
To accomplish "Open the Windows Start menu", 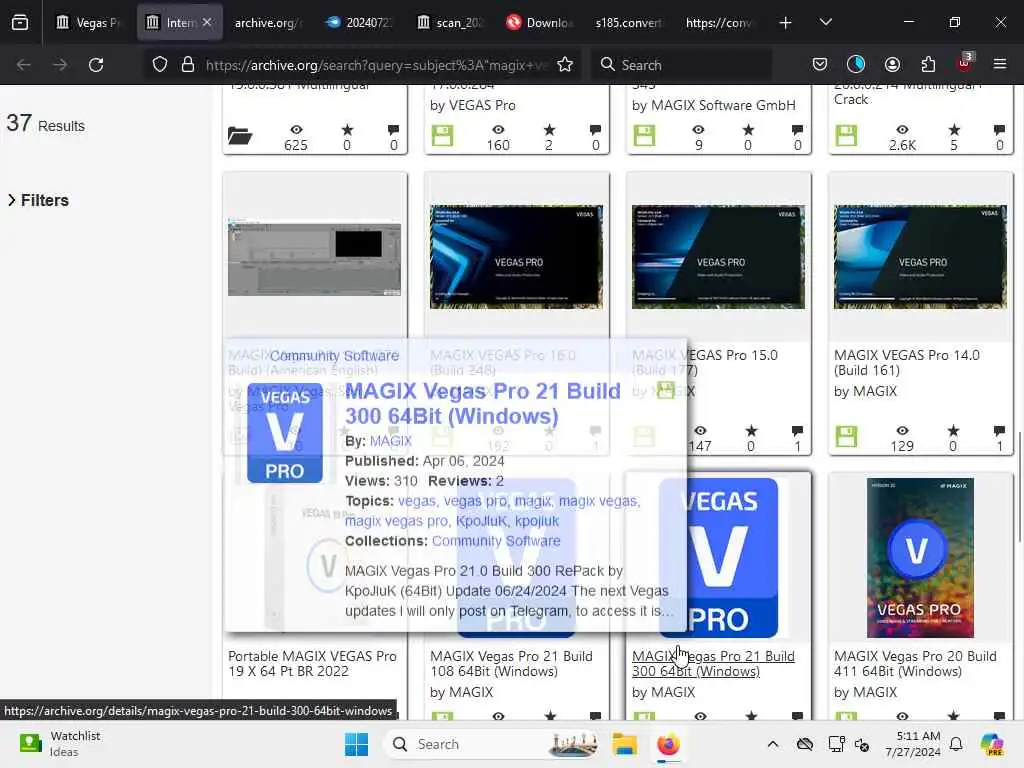I will pyautogui.click(x=356, y=744).
